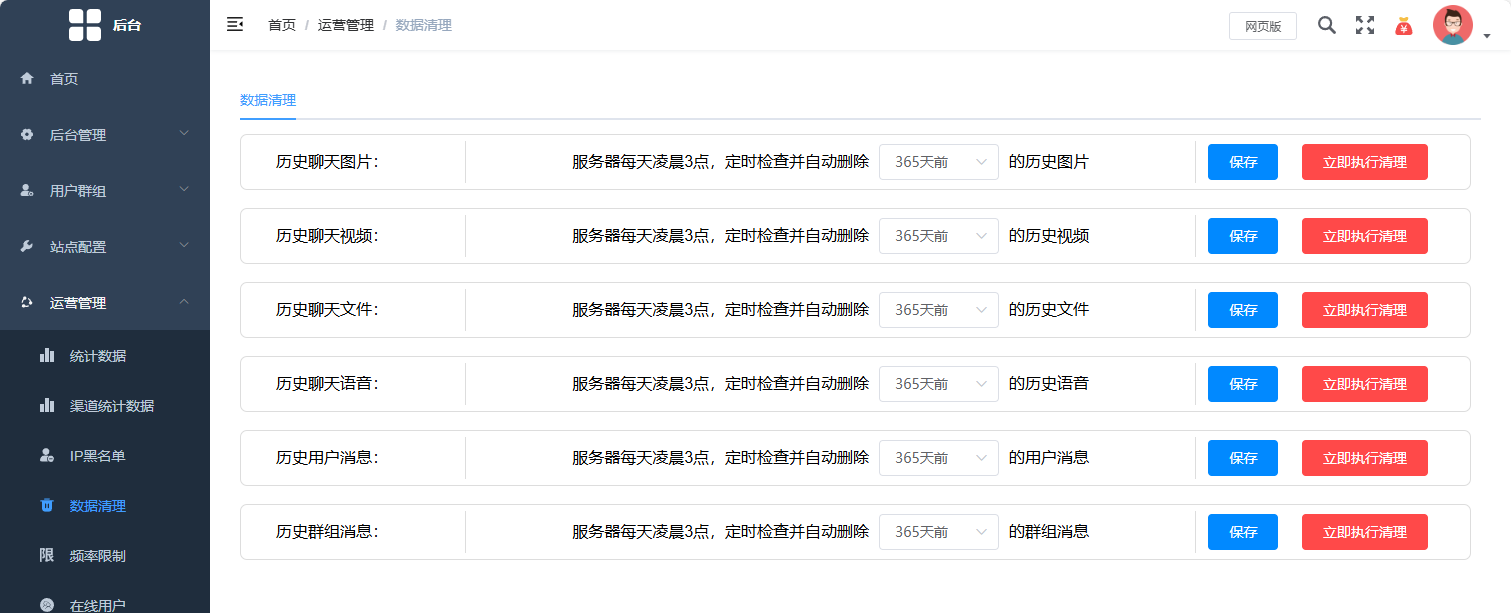Collapse the sidebar with the hamburger icon
The height and width of the screenshot is (613, 1511).
pyautogui.click(x=235, y=25)
